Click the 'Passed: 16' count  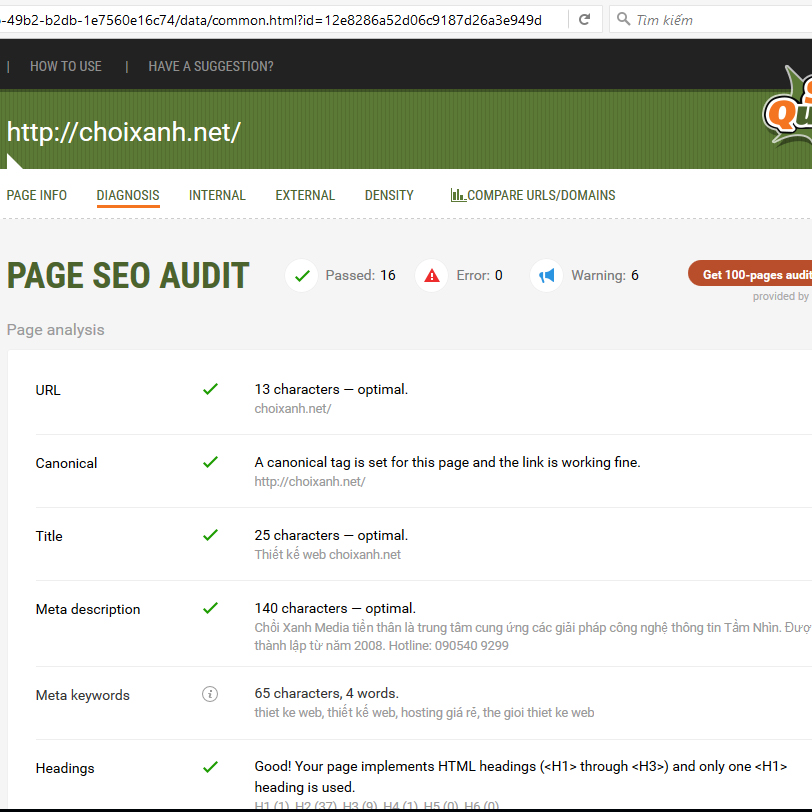(x=360, y=276)
